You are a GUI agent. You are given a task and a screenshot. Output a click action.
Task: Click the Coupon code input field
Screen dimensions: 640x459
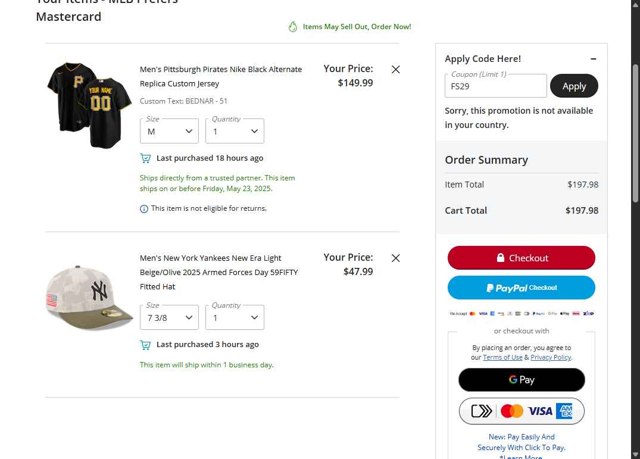496,86
